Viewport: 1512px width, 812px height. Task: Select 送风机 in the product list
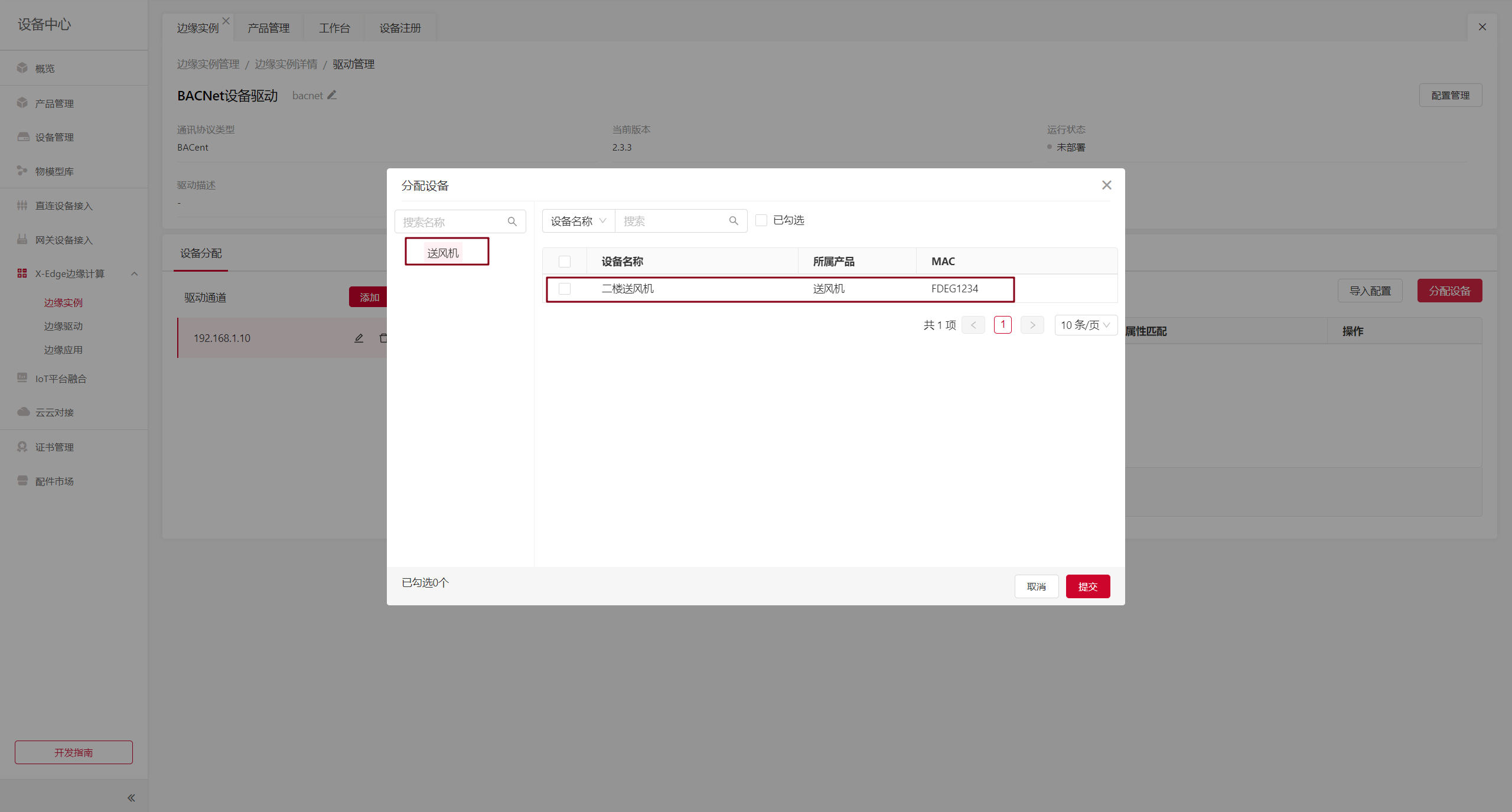443,253
